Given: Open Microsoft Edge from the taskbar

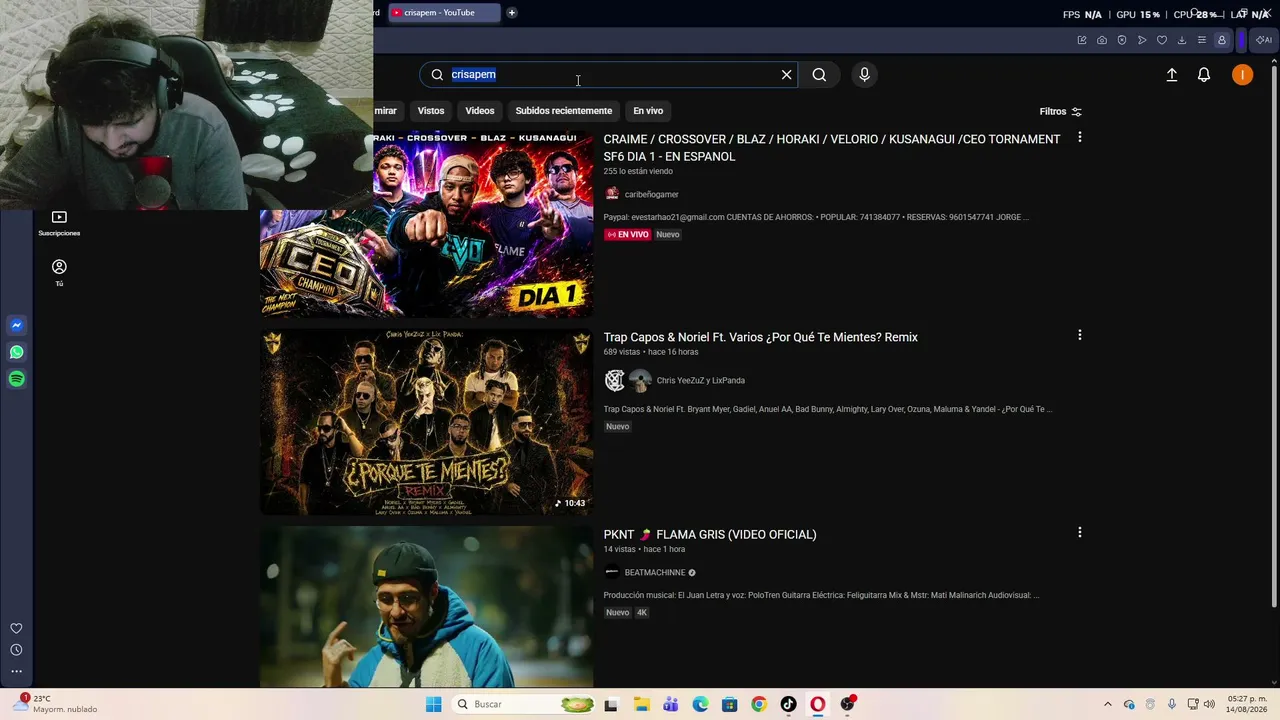Looking at the screenshot, I should [700, 704].
